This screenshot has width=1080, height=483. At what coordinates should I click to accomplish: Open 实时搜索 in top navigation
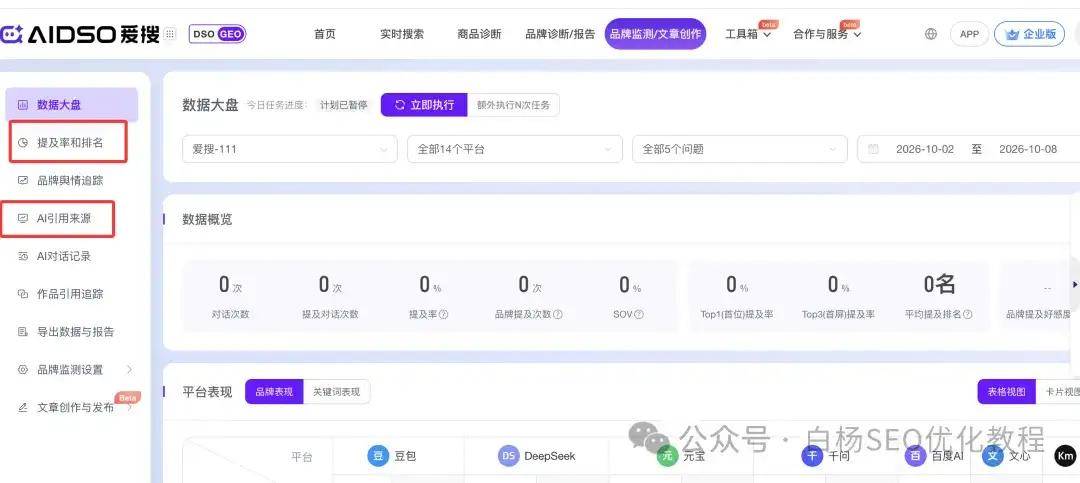[x=402, y=34]
